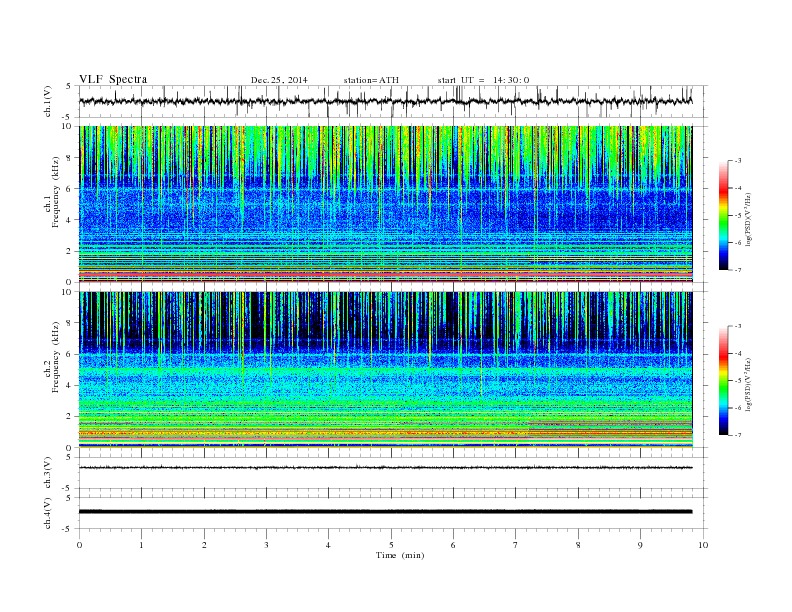792x612 pixels.
Task: Click the ch.1 spectrogram panel
Action: tap(385, 204)
